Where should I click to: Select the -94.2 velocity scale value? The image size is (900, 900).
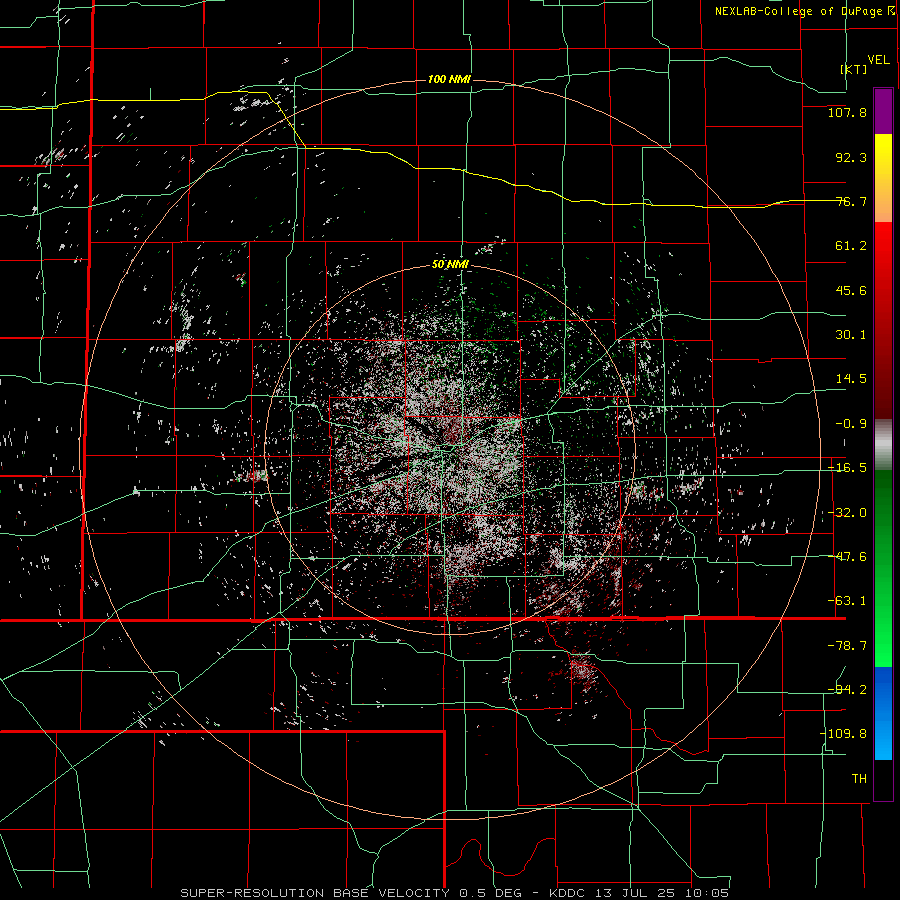point(847,689)
